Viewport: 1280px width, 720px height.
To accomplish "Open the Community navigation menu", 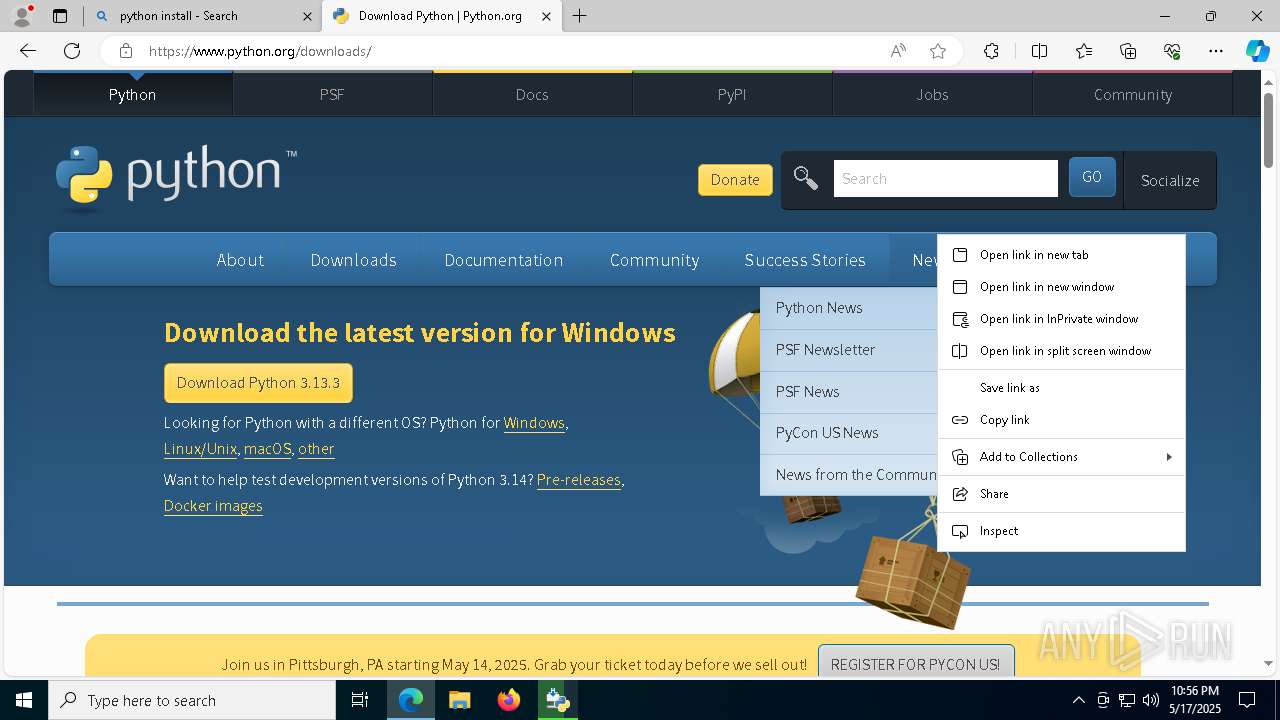I will 654,260.
